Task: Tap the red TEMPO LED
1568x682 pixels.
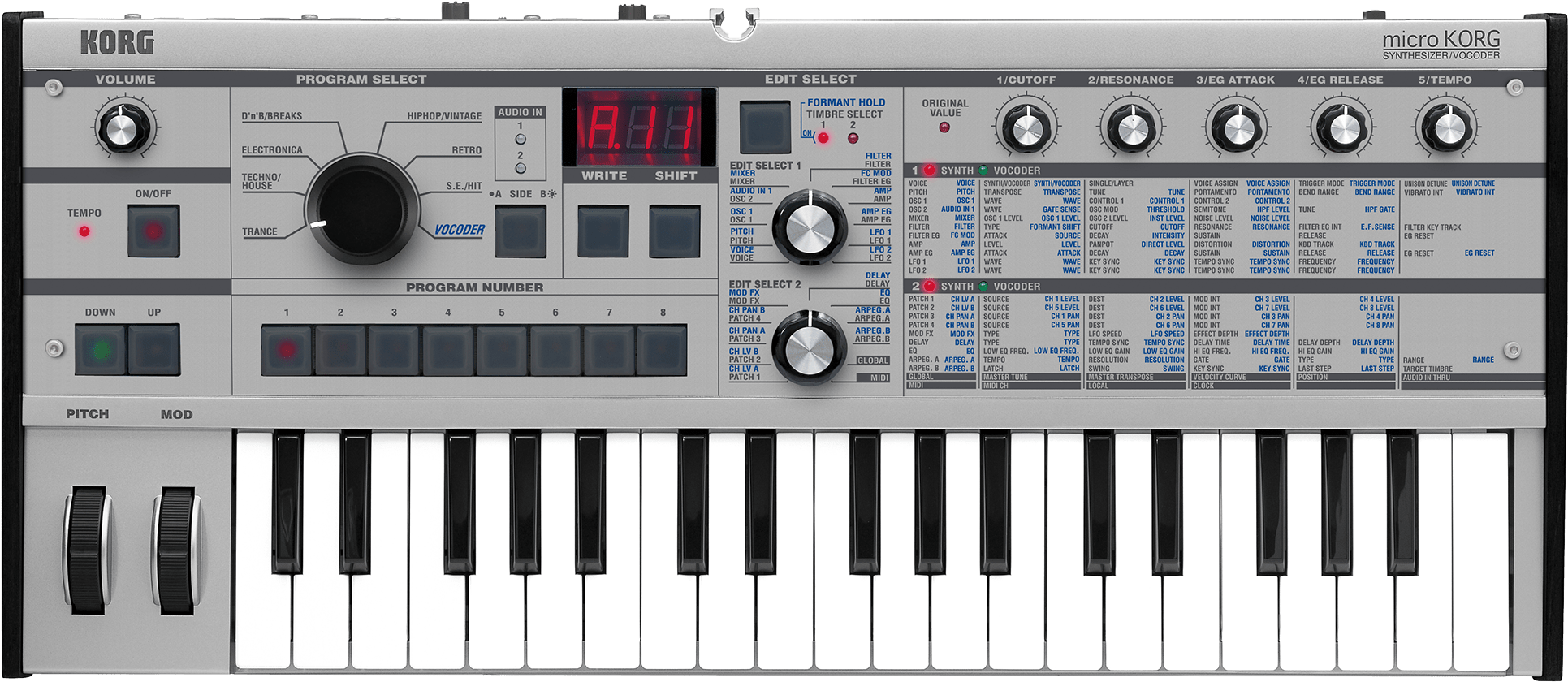Action: (84, 231)
